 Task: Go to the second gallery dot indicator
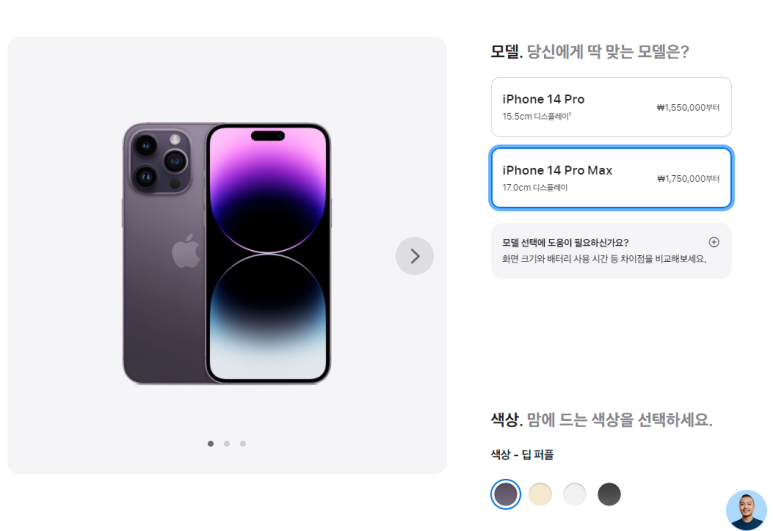coord(227,444)
